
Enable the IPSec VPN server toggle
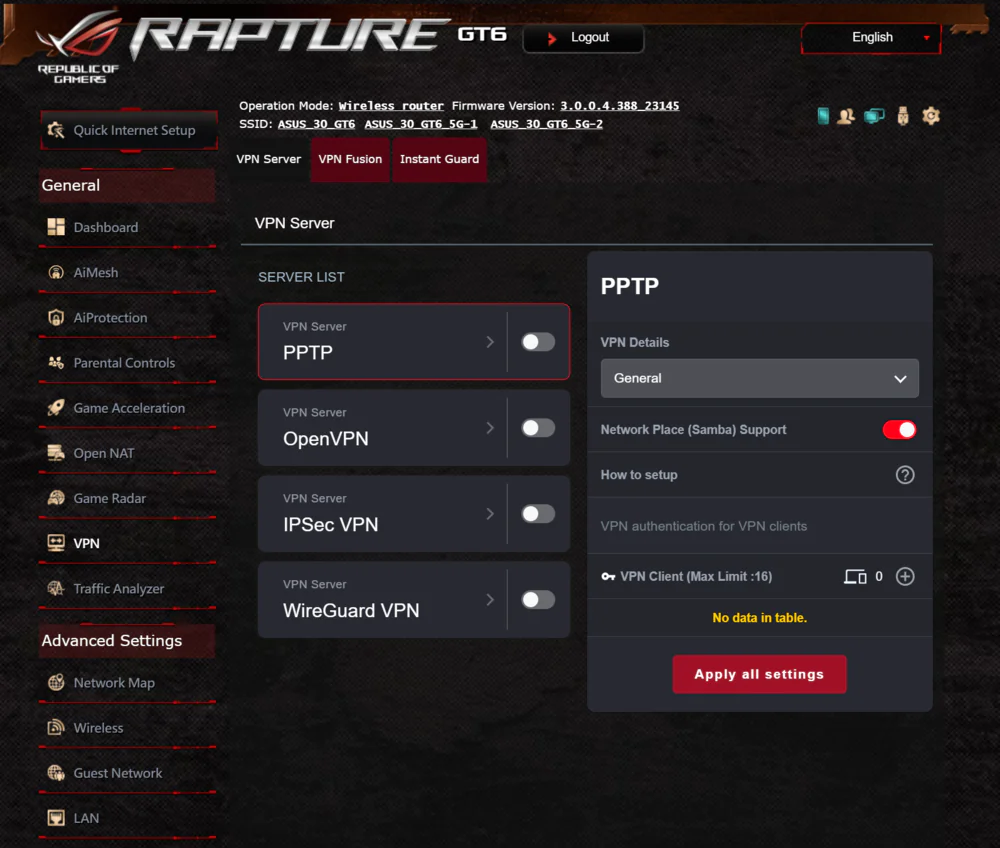538,514
